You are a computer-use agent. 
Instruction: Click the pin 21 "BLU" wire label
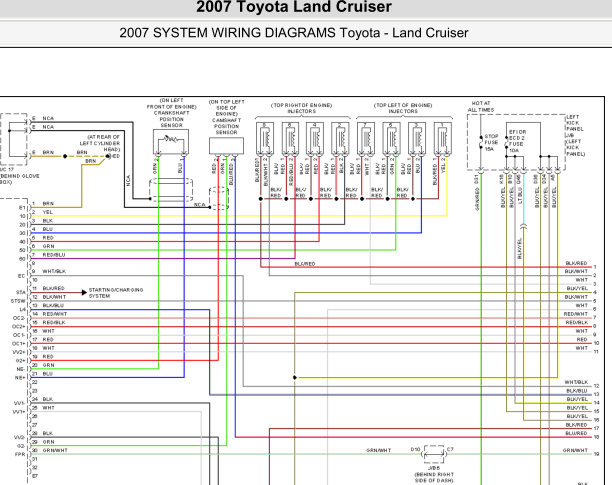47,374
